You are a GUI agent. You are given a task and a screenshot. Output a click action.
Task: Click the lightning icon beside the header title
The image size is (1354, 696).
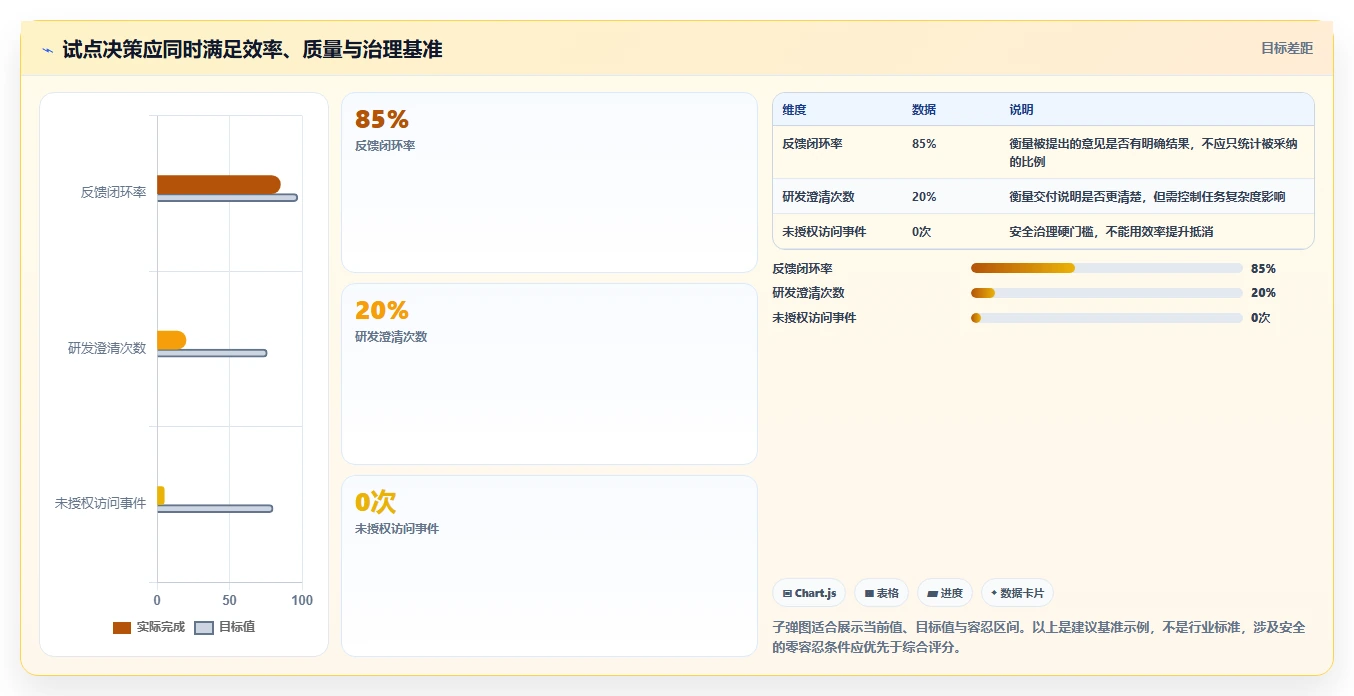48,50
